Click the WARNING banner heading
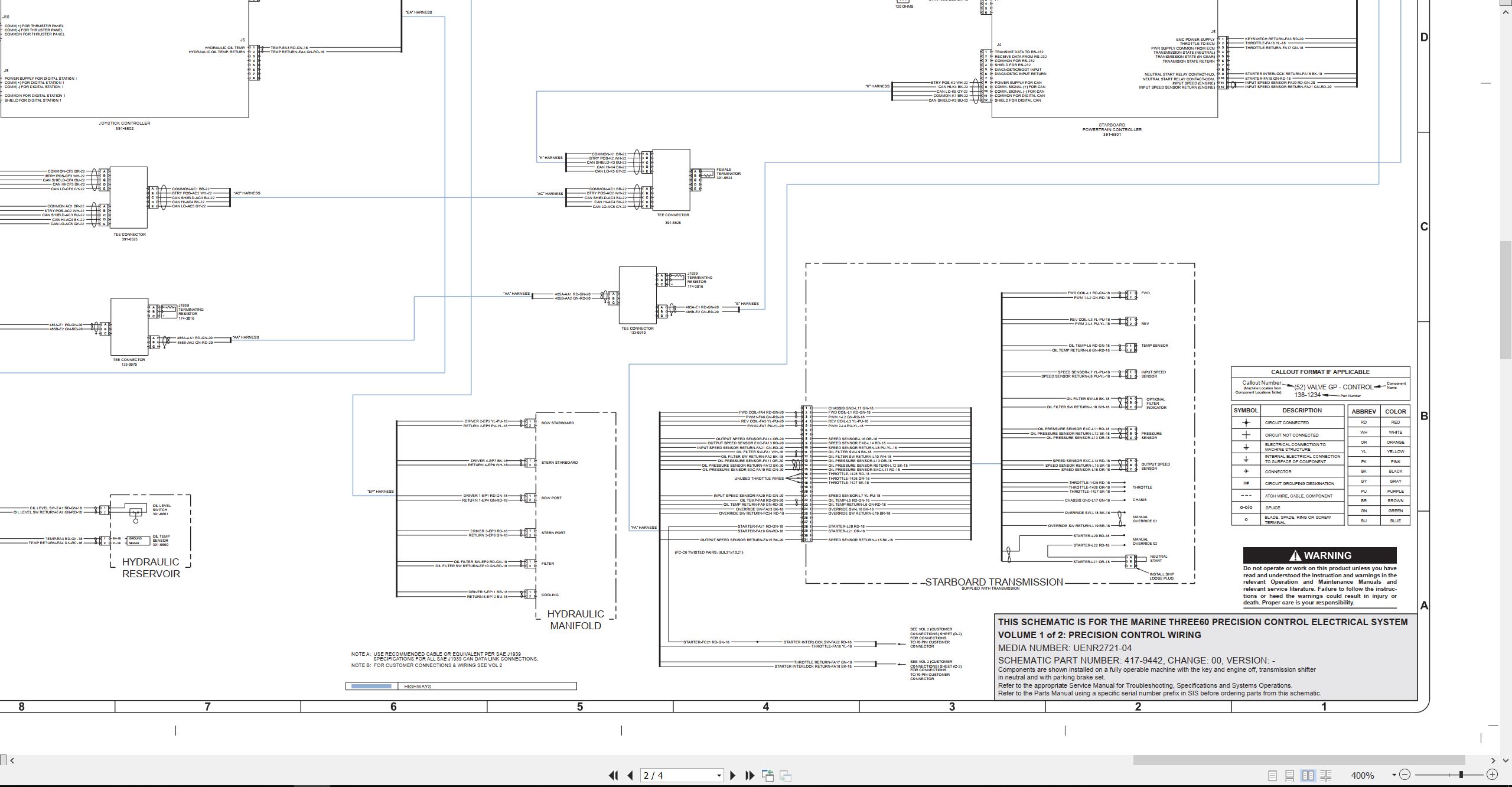This screenshot has width=1512, height=787. [1319, 555]
